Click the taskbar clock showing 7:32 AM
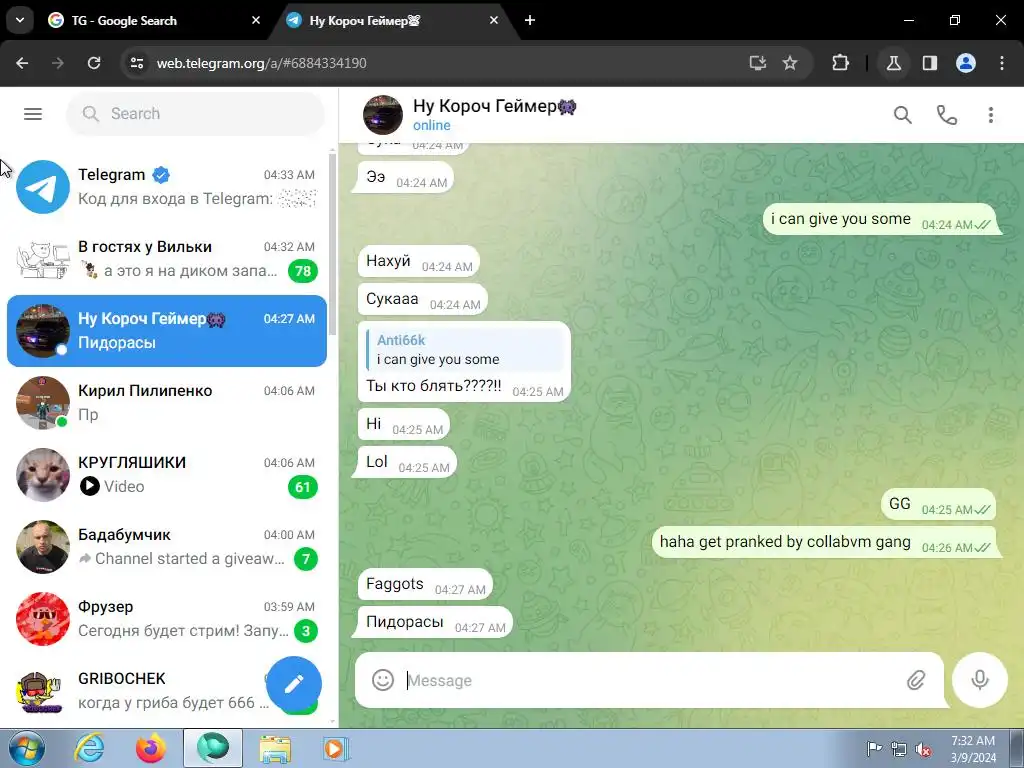Image resolution: width=1024 pixels, height=768 pixels. pyautogui.click(x=973, y=749)
